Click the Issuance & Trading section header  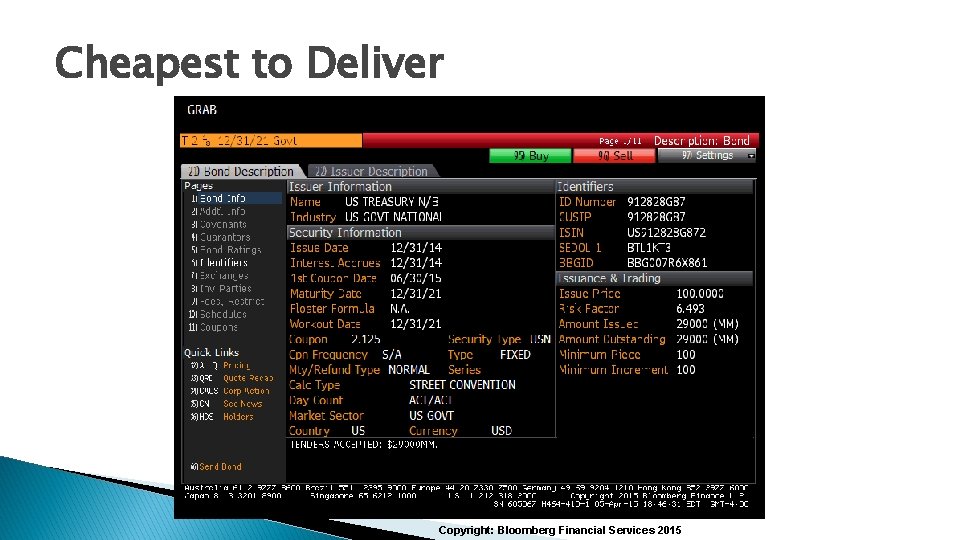click(x=655, y=278)
